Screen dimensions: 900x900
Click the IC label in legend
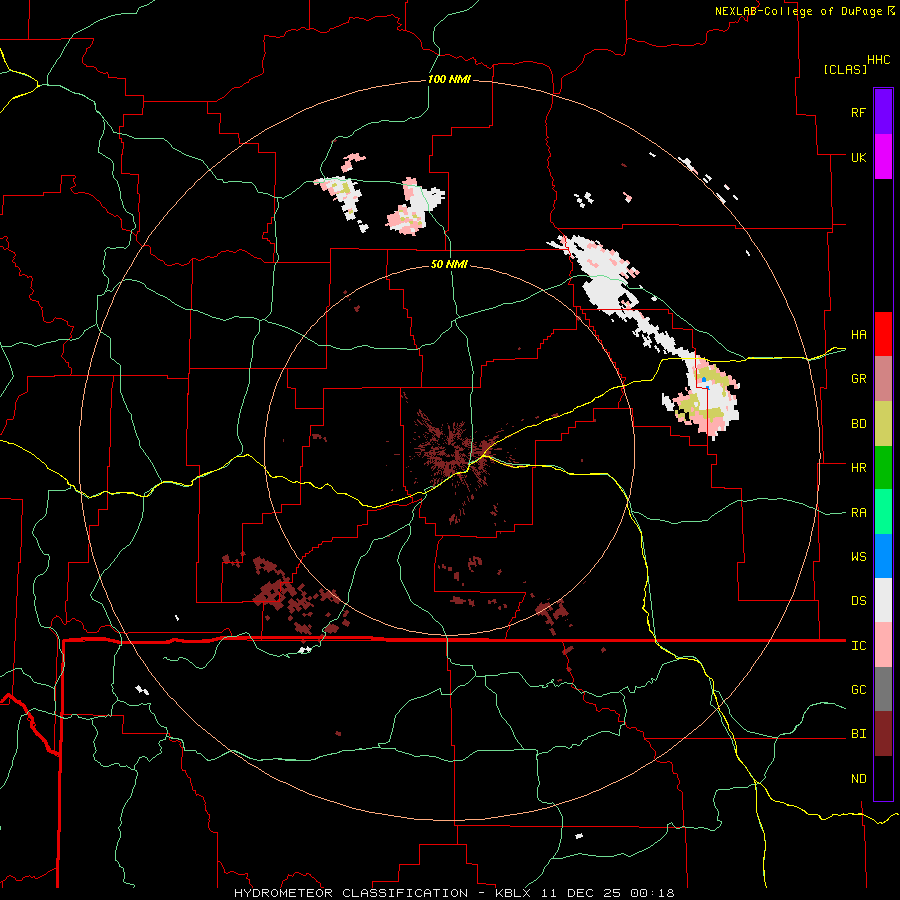(x=858, y=646)
